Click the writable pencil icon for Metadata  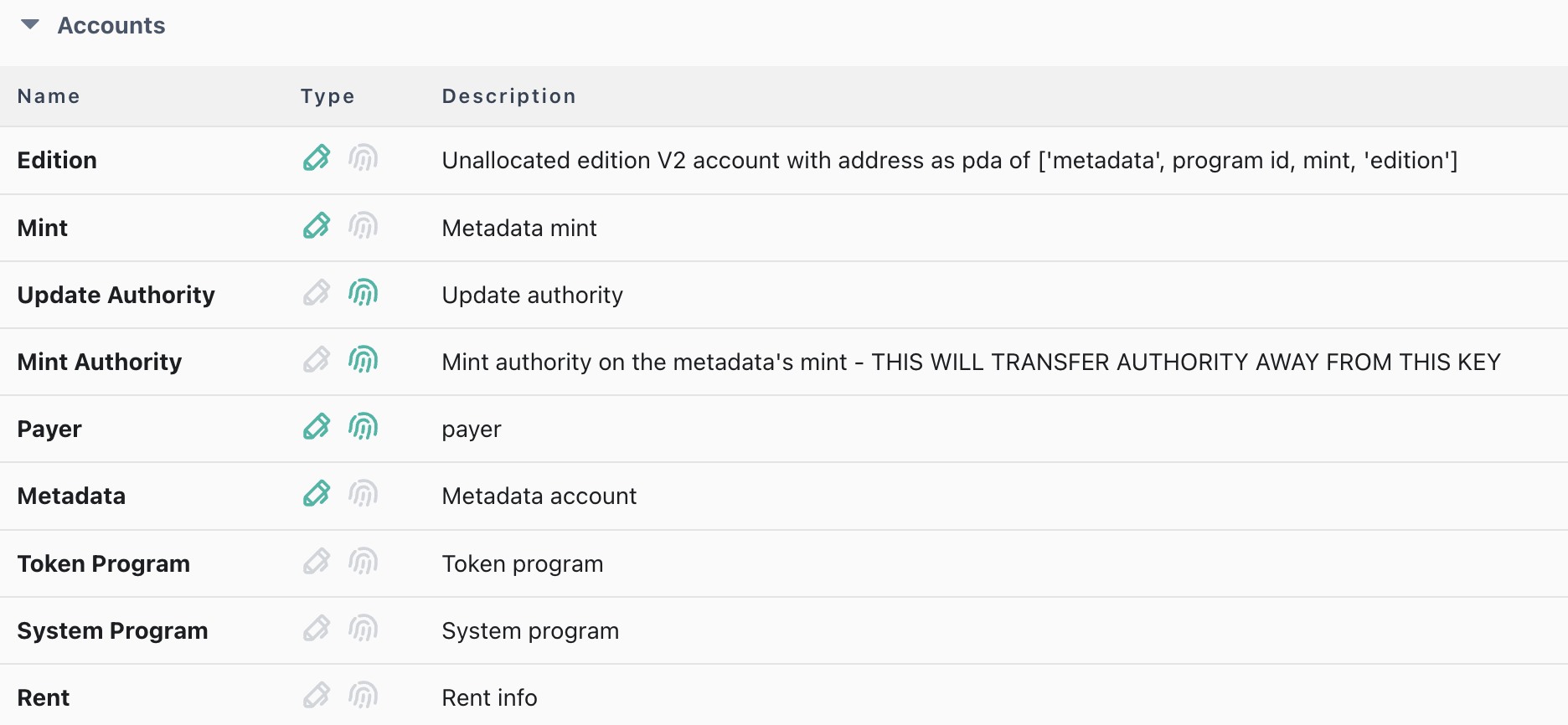tap(317, 494)
